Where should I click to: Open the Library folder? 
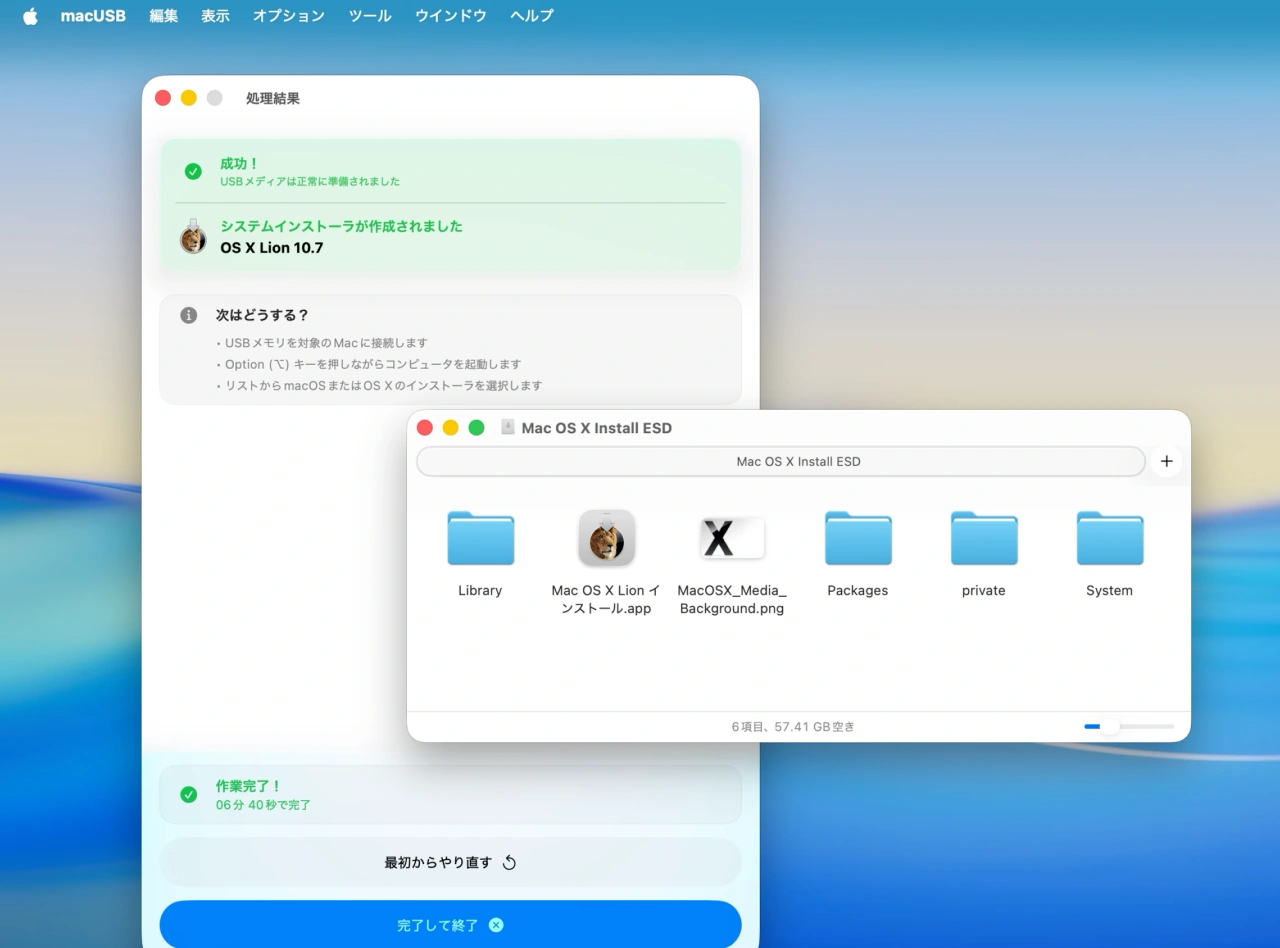pos(479,538)
